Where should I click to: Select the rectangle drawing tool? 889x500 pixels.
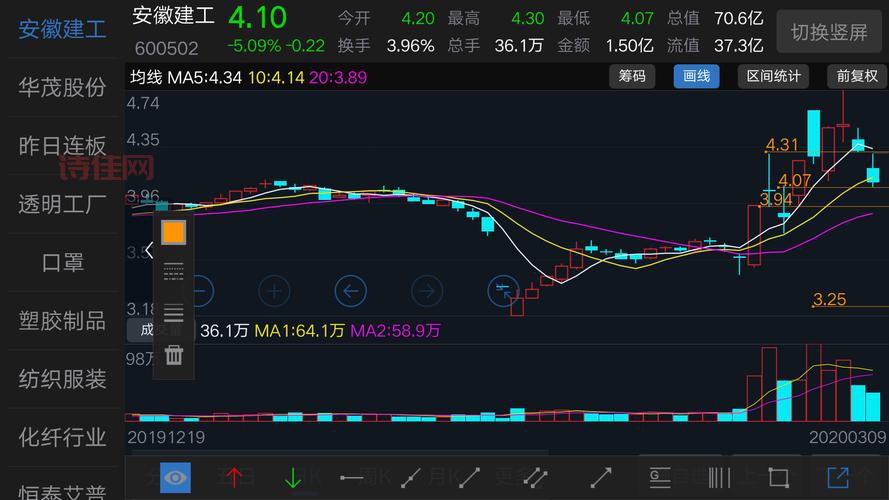click(x=778, y=478)
